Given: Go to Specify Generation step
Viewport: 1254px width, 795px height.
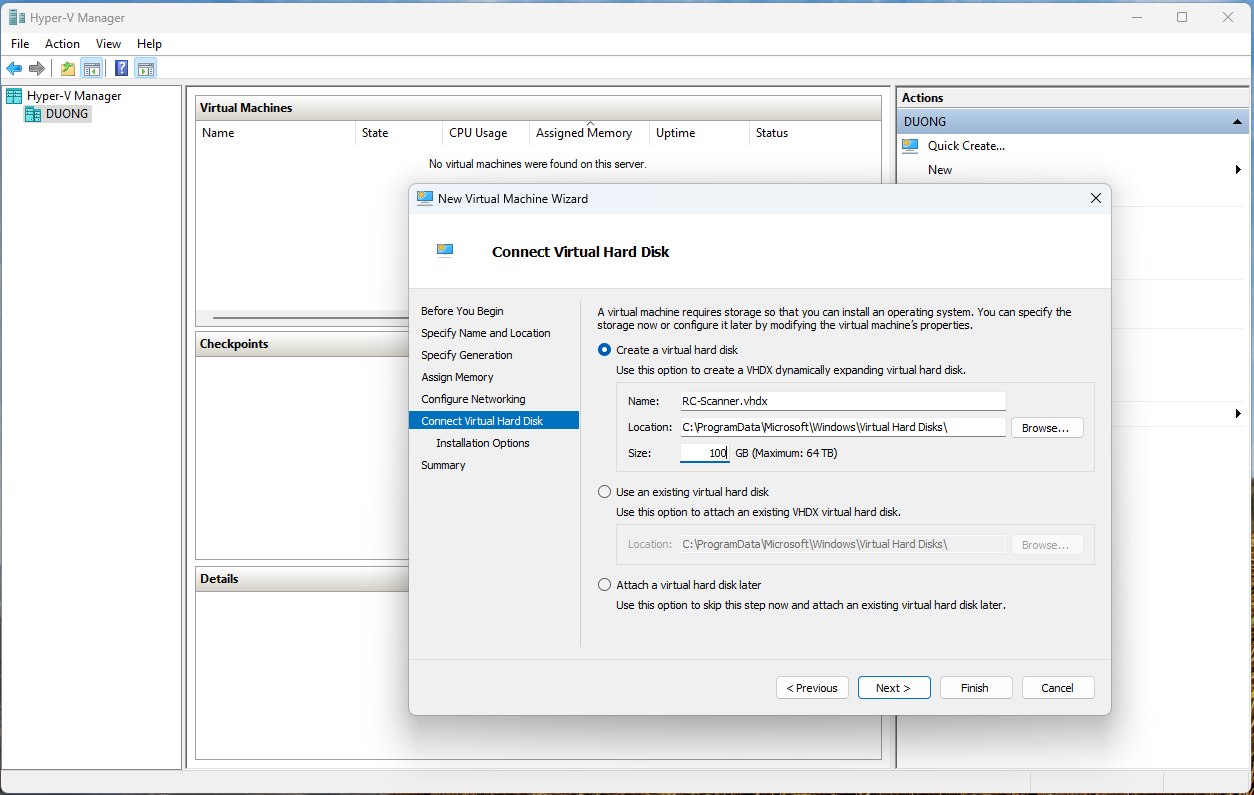Looking at the screenshot, I should pos(467,355).
